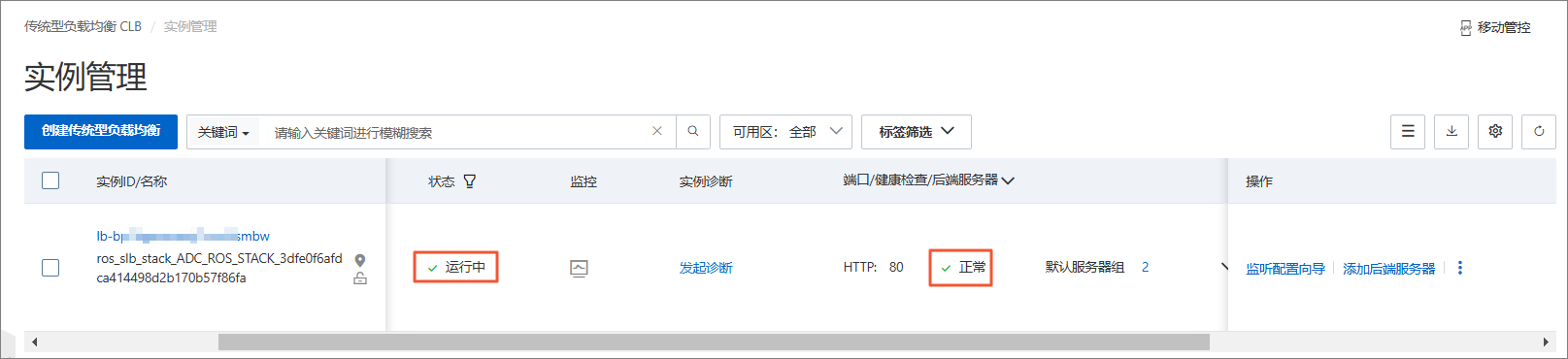Check the ros_slb_stack instance row checkbox
The width and height of the screenshot is (1568, 359).
(x=50, y=268)
